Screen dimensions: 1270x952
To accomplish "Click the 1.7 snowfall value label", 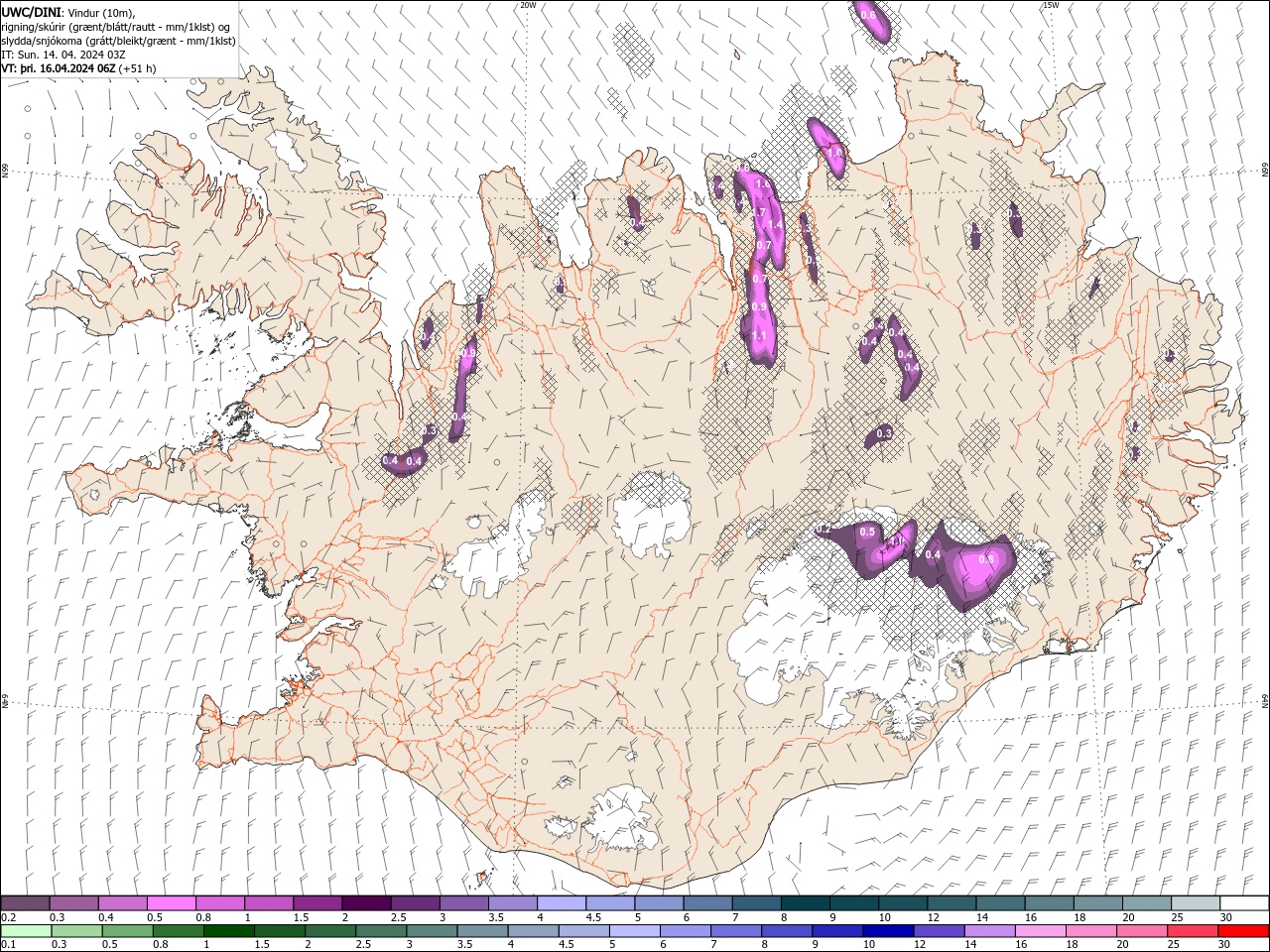I will pos(760,212).
